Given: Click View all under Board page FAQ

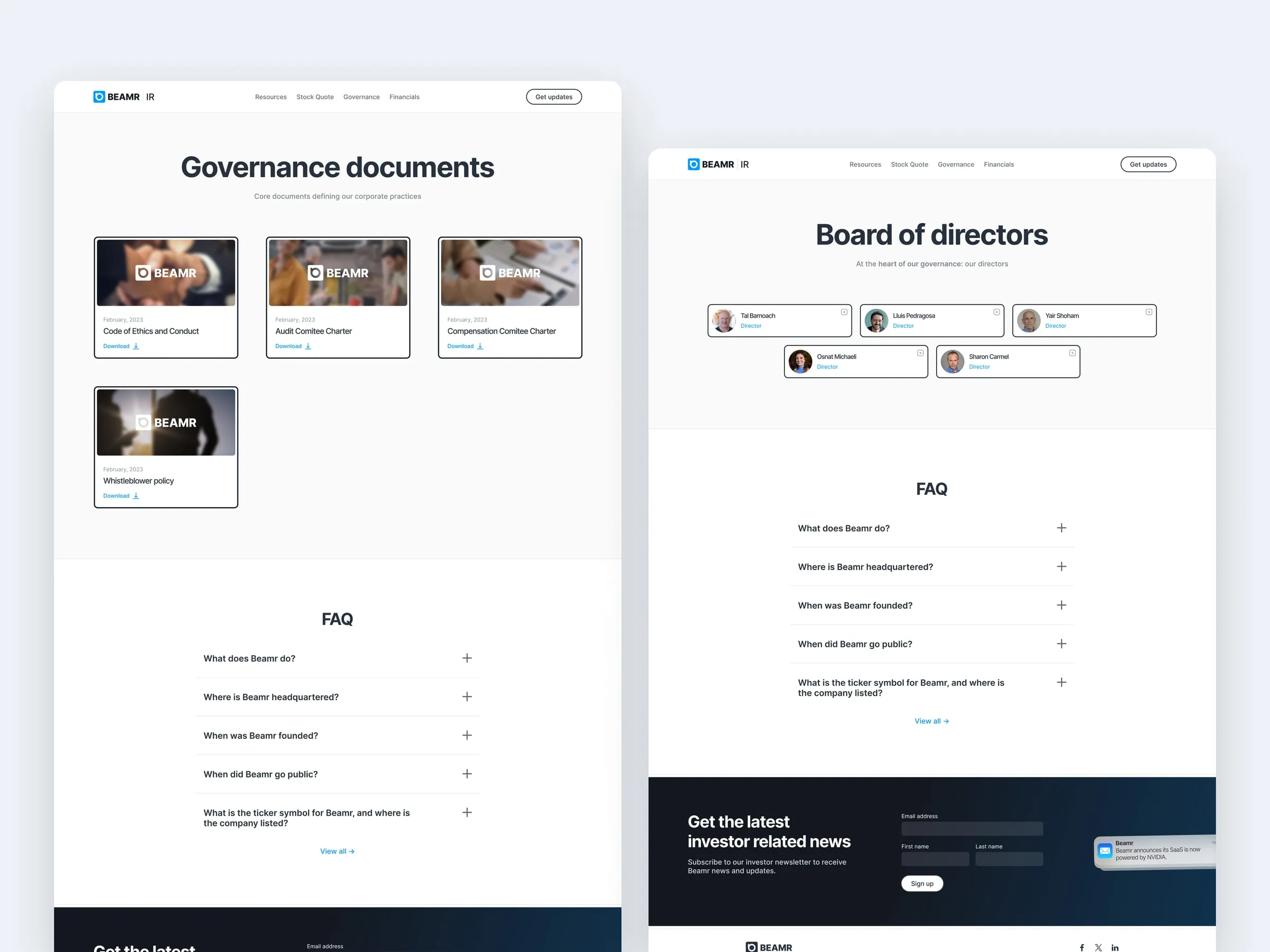Looking at the screenshot, I should [x=932, y=721].
